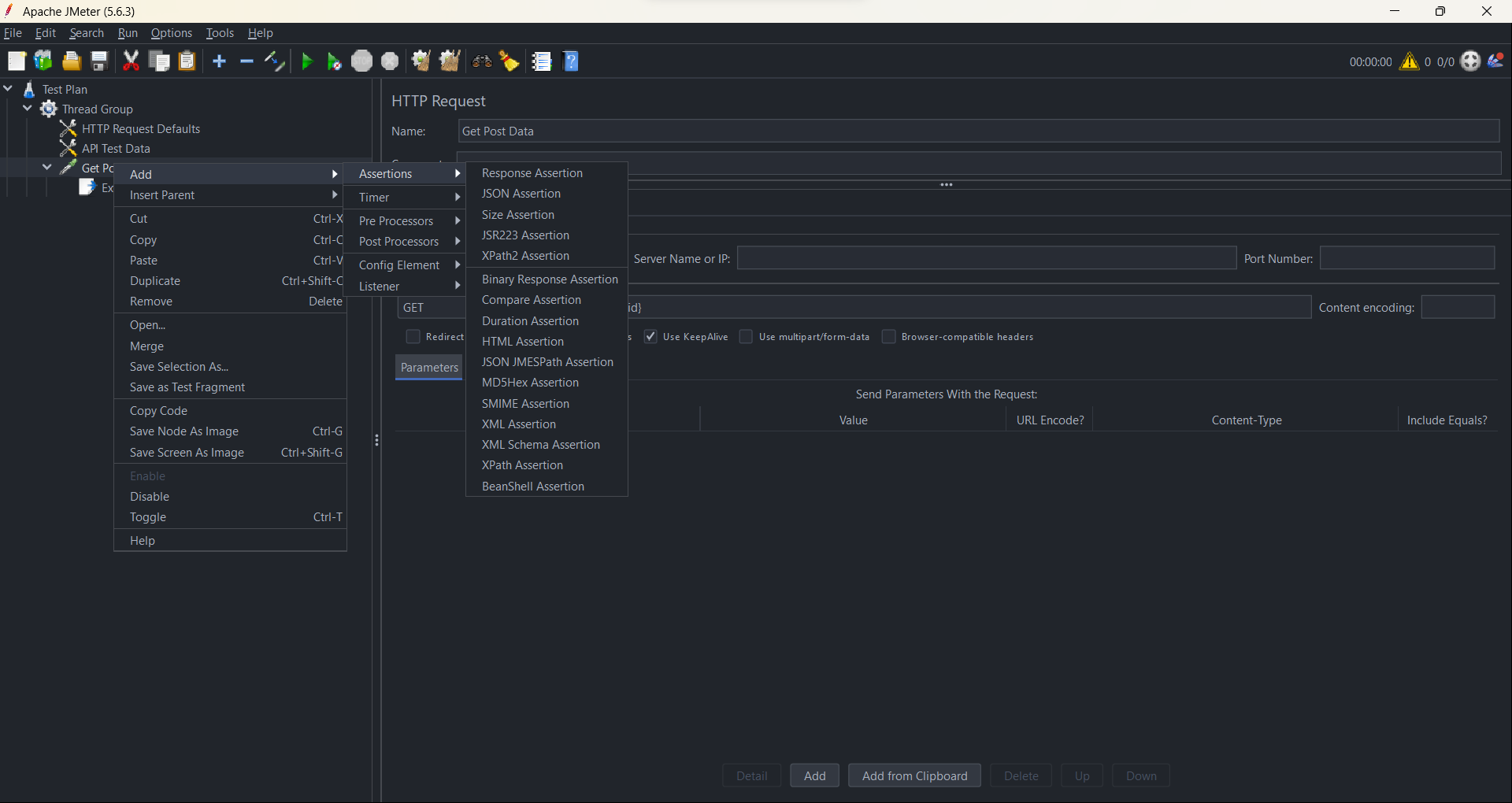
Task: Collapse the Thread Group tree node
Action: point(27,109)
